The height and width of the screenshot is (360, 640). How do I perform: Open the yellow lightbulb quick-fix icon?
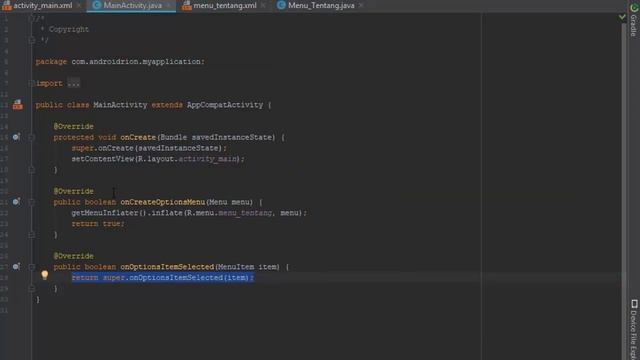click(x=44, y=275)
